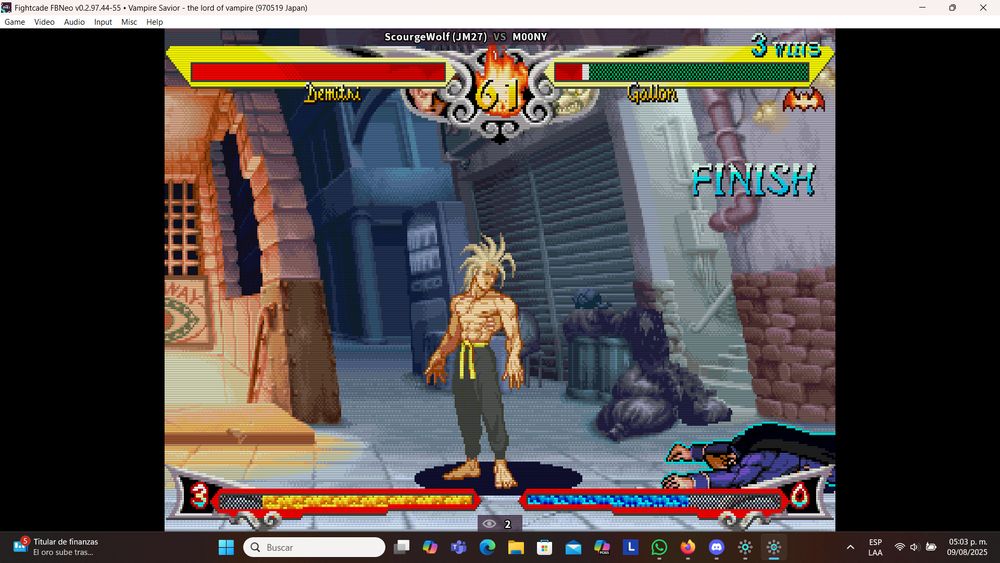This screenshot has width=1000, height=563.
Task: Switch to the first Fightcade taskbar icon
Action: pyautogui.click(x=745, y=547)
